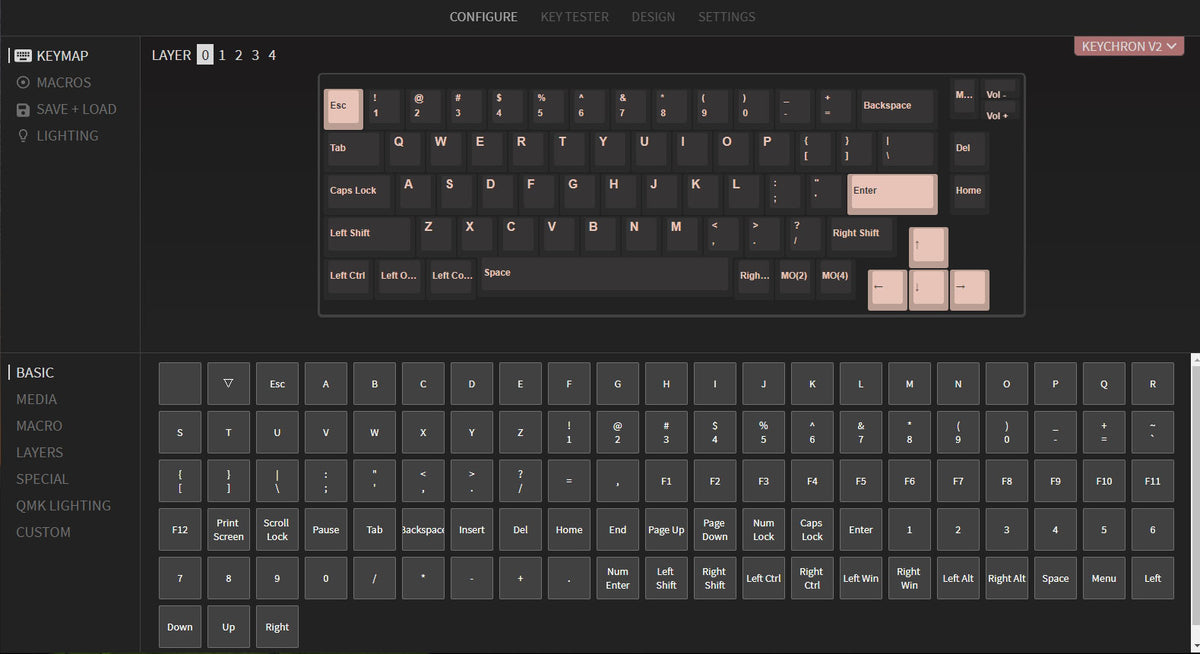
Task: Open the LAYERS key category
Action: tap(40, 452)
